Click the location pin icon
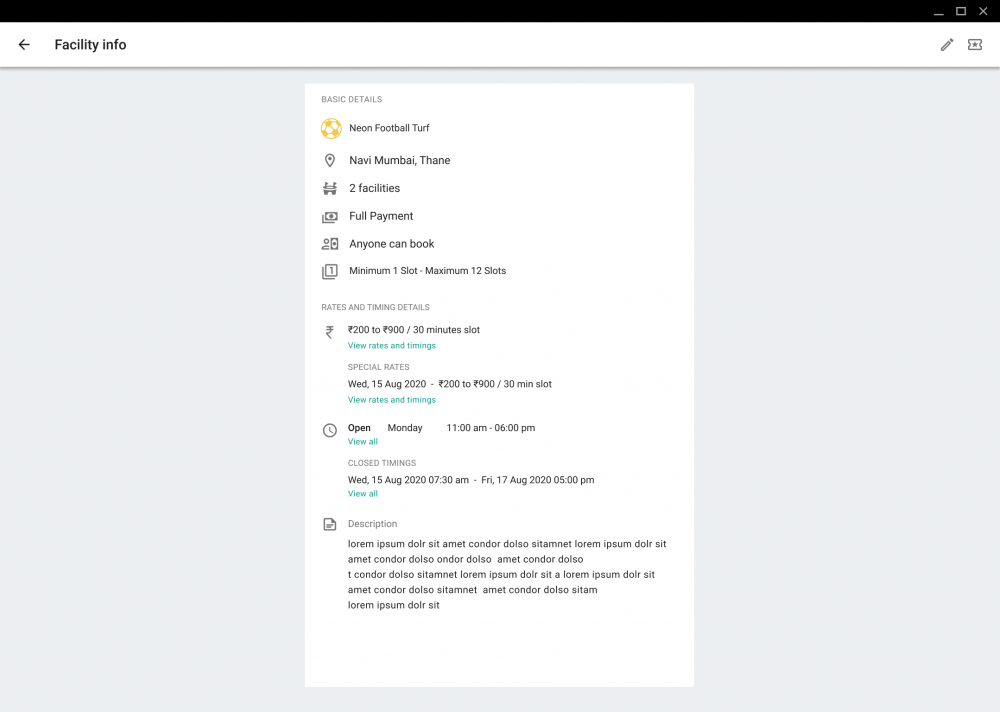Screen dimensions: 1000x712 point(330,161)
